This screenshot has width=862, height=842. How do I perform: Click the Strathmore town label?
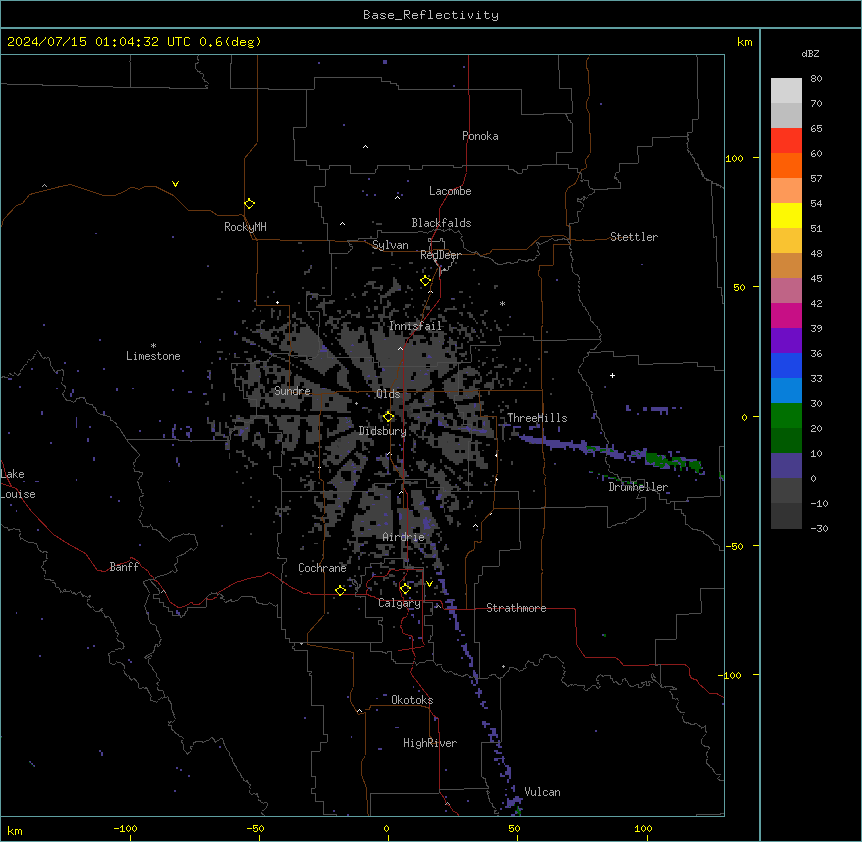tap(516, 608)
